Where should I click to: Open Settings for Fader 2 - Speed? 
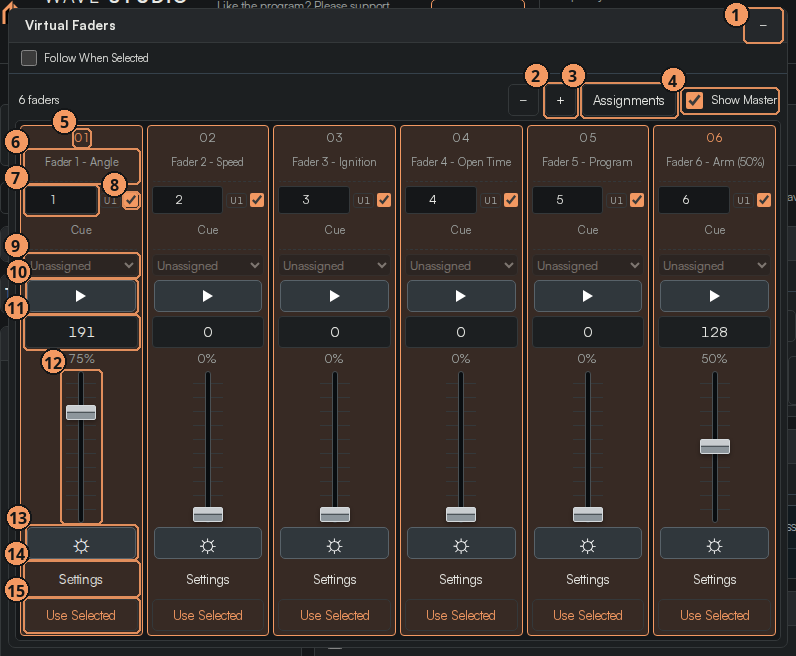click(x=208, y=579)
